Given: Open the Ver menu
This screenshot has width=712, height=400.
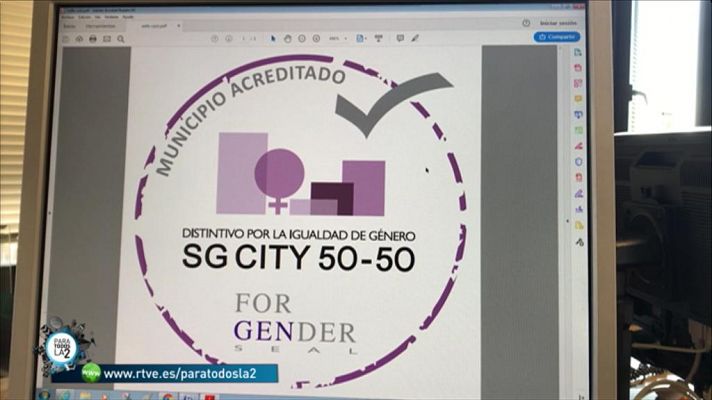Looking at the screenshot, I should point(98,17).
